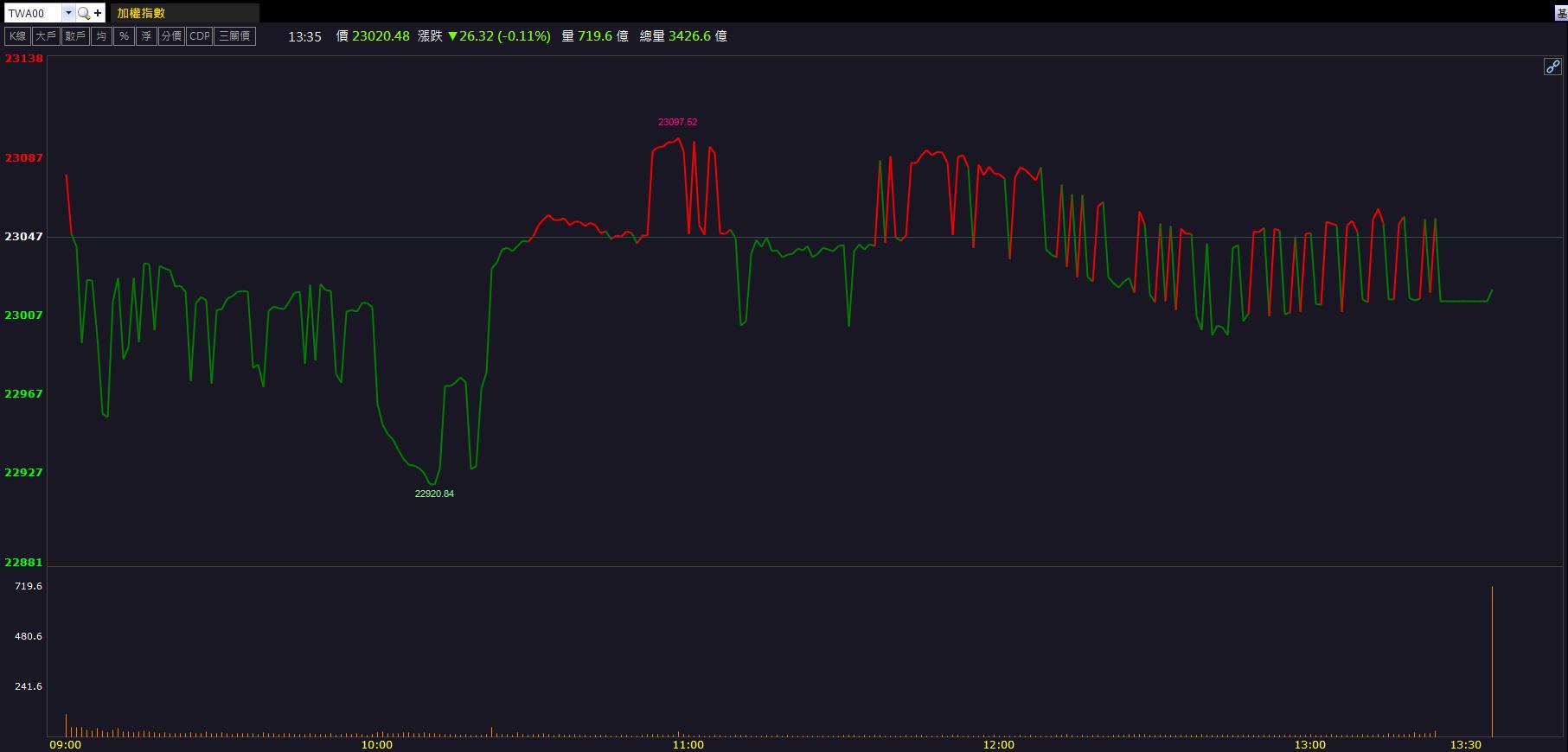
Task: Toggle the 浮 button in toolbar
Action: 146,36
